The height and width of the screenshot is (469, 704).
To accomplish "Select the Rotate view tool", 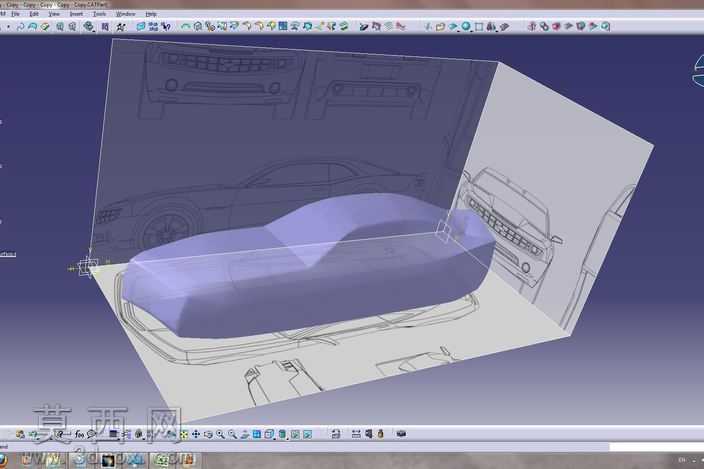I will click(x=208, y=434).
